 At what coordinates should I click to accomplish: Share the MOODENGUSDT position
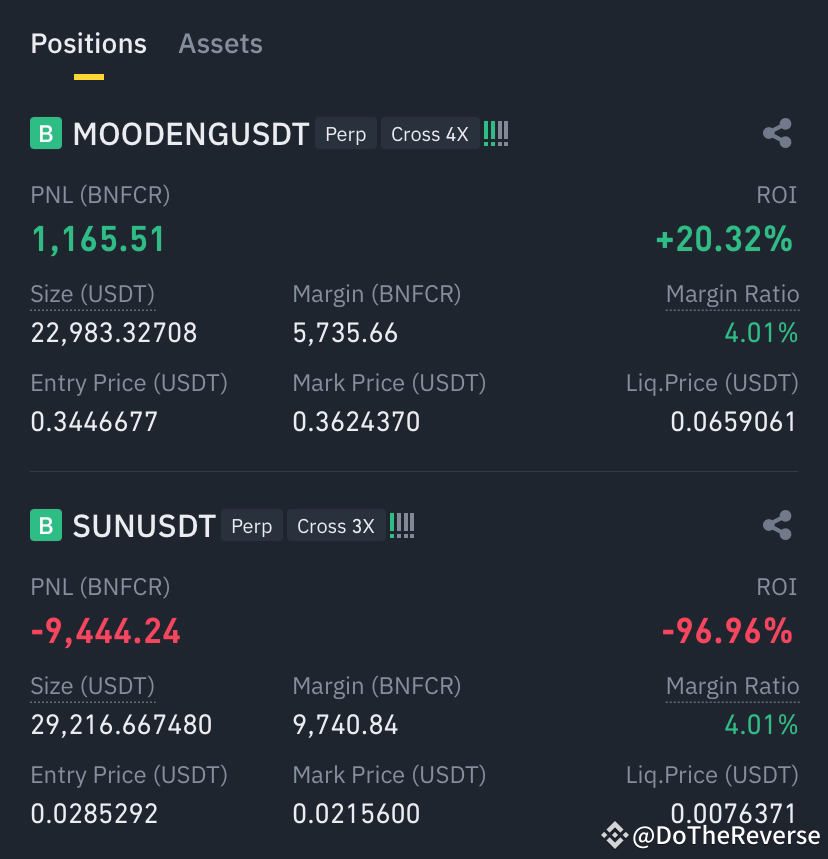pyautogui.click(x=777, y=133)
